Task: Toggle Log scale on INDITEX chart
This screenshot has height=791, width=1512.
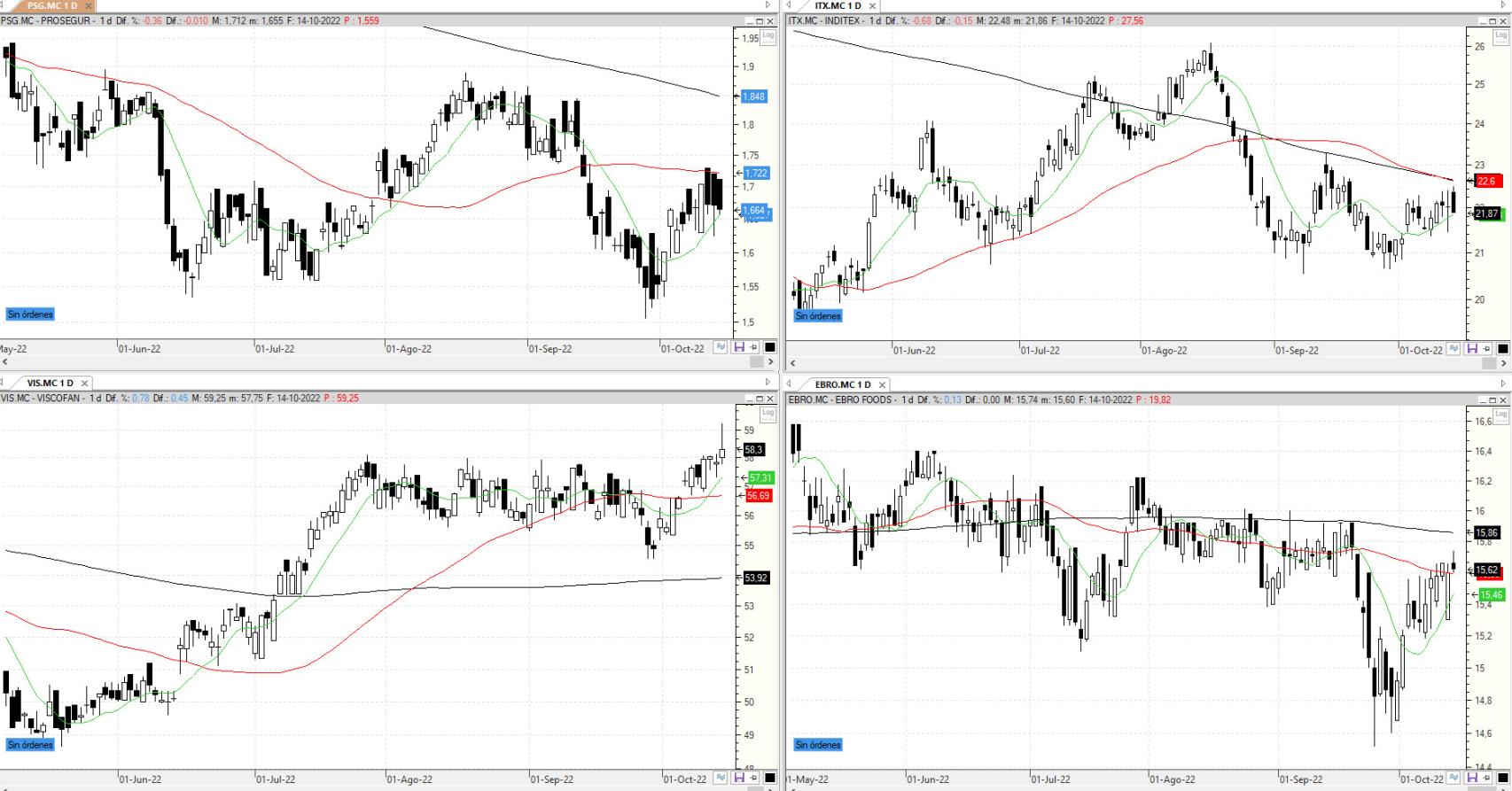Action: click(1500, 36)
